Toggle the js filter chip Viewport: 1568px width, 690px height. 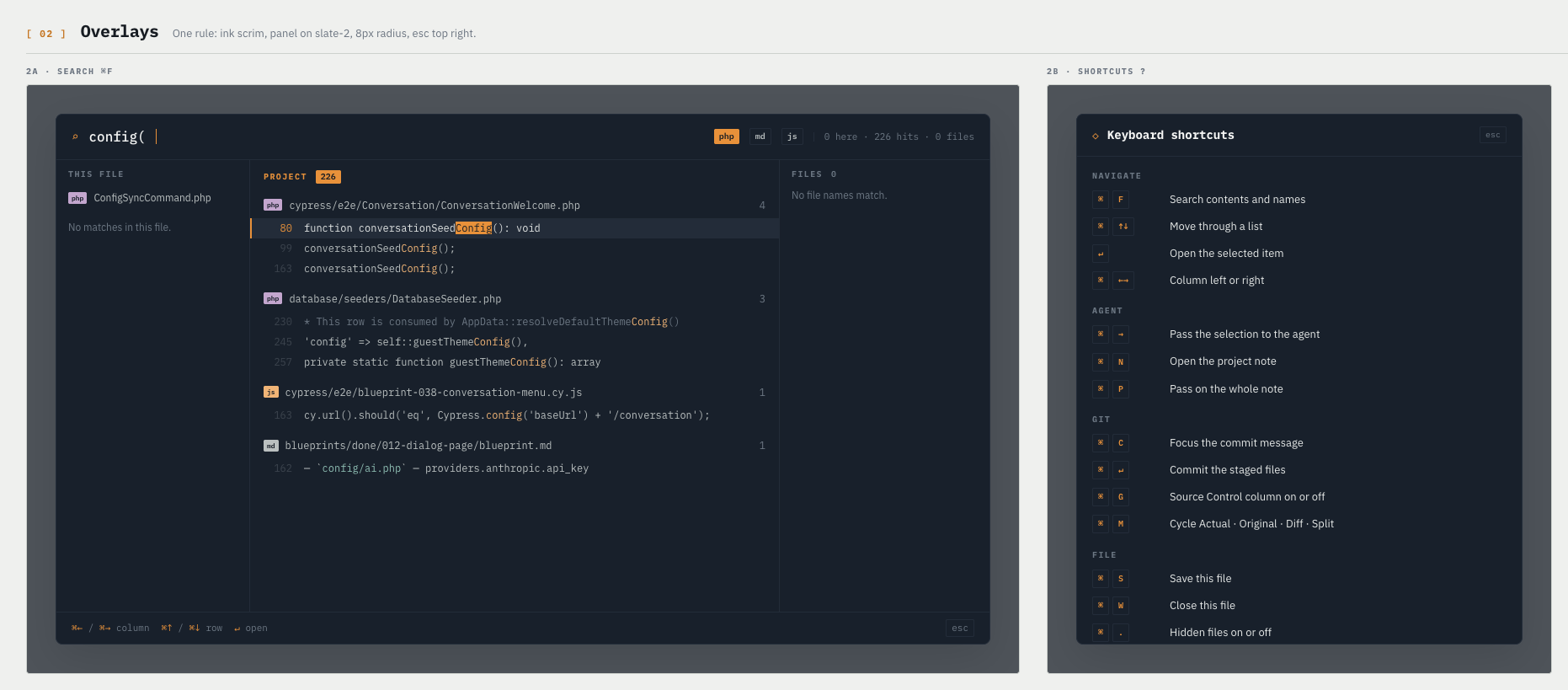pyautogui.click(x=792, y=136)
